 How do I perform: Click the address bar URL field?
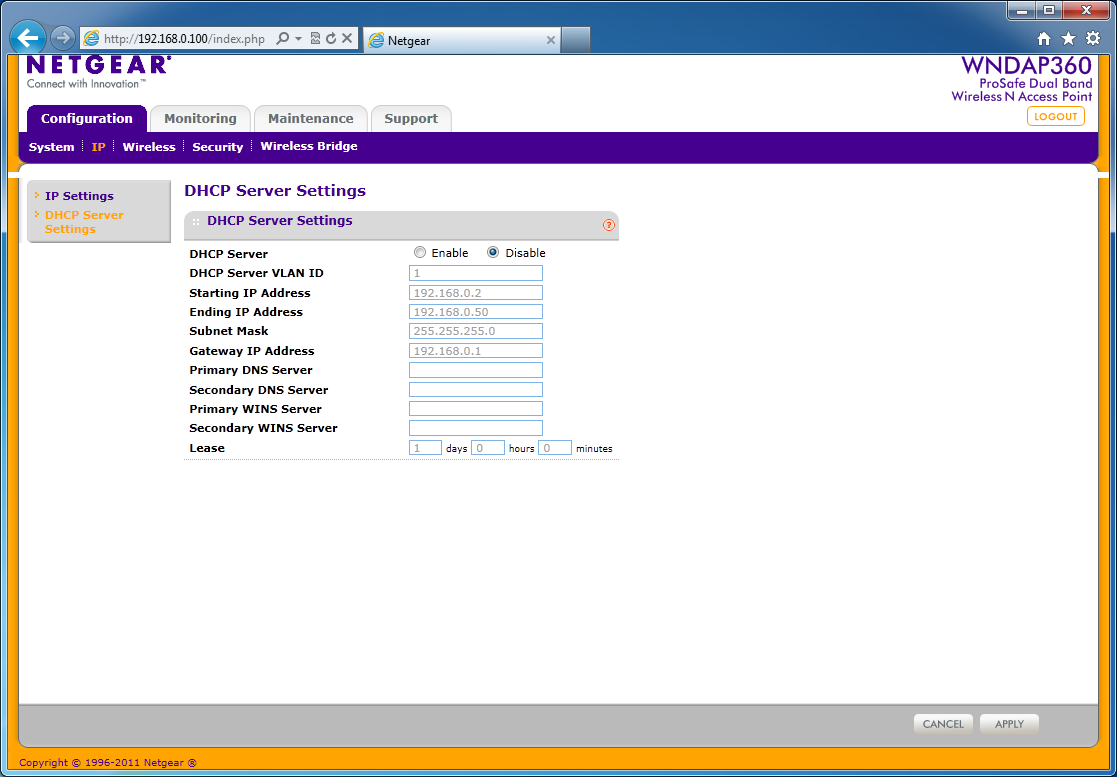coord(185,38)
